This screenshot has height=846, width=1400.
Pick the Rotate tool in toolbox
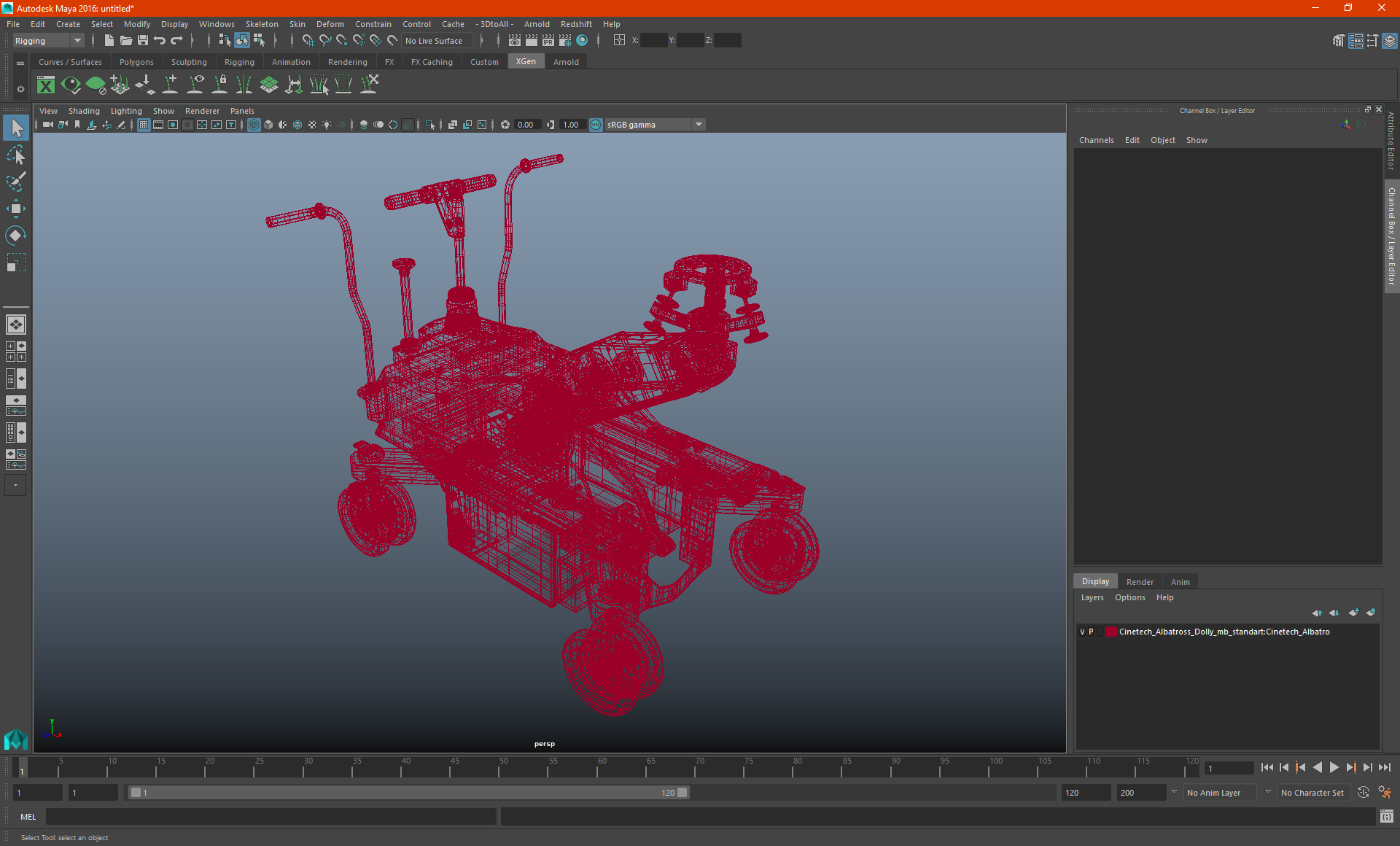point(15,235)
